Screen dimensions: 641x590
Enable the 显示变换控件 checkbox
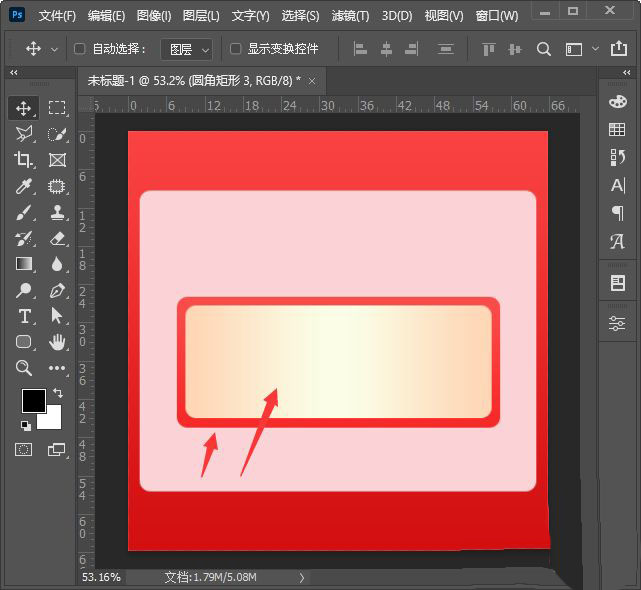tap(235, 49)
